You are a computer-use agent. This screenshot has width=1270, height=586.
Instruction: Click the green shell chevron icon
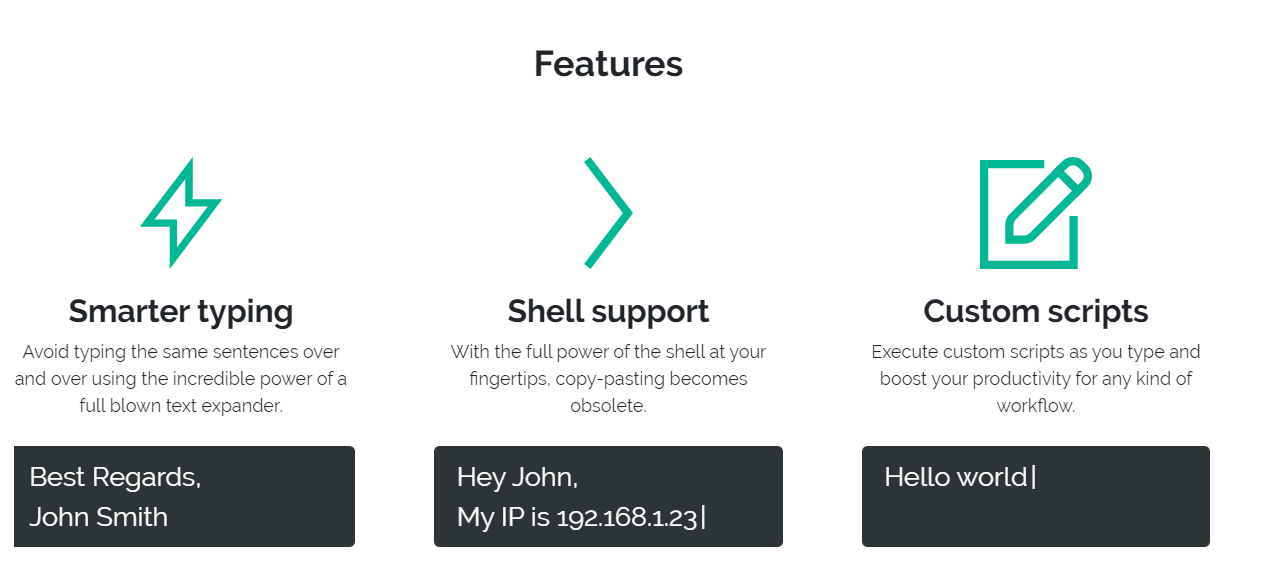[608, 212]
